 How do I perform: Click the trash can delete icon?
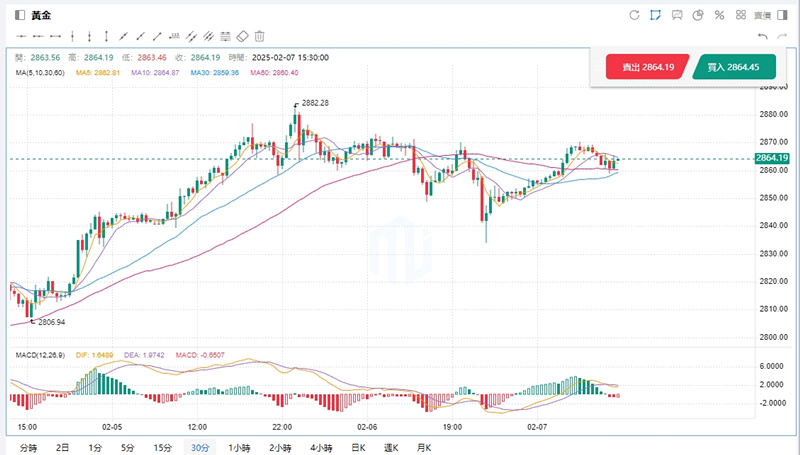pyautogui.click(x=260, y=36)
